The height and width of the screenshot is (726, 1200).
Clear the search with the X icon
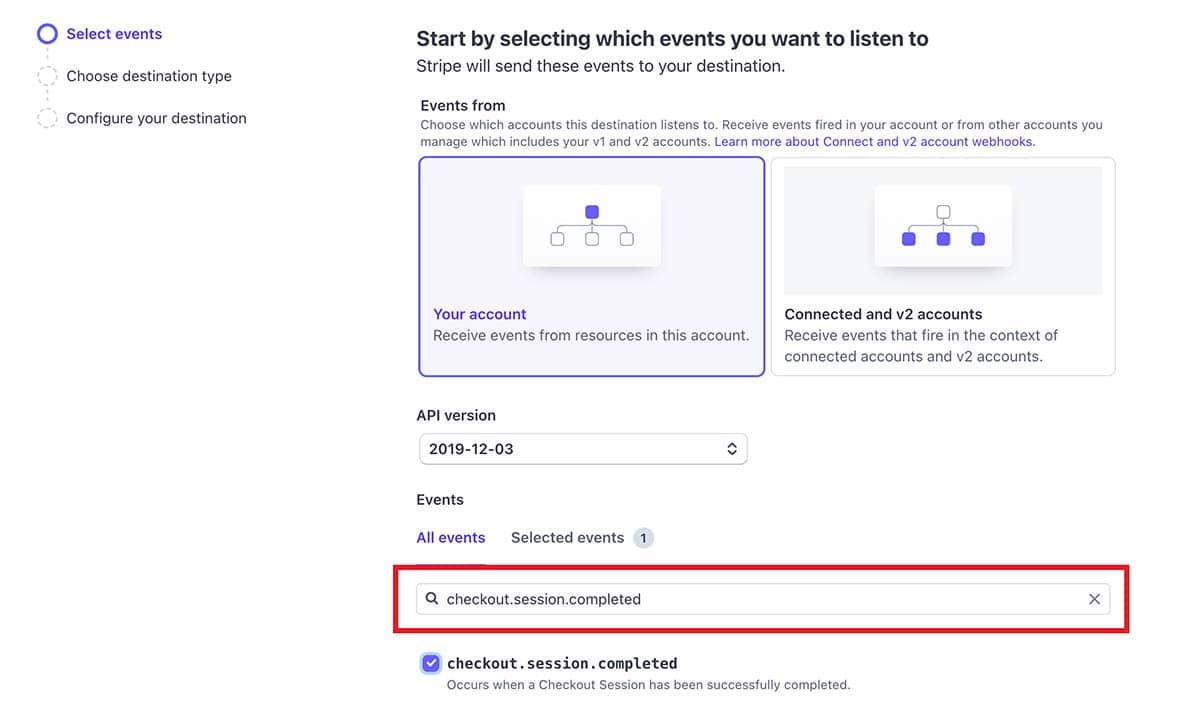(1095, 598)
